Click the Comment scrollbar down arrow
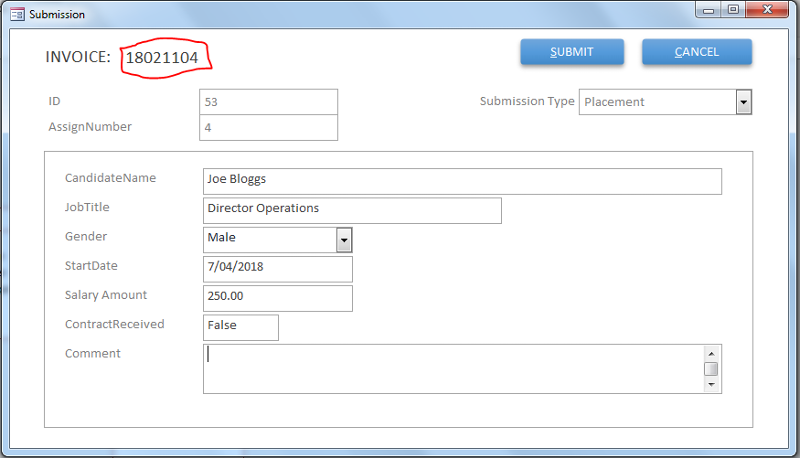The image size is (800, 458). click(x=711, y=385)
